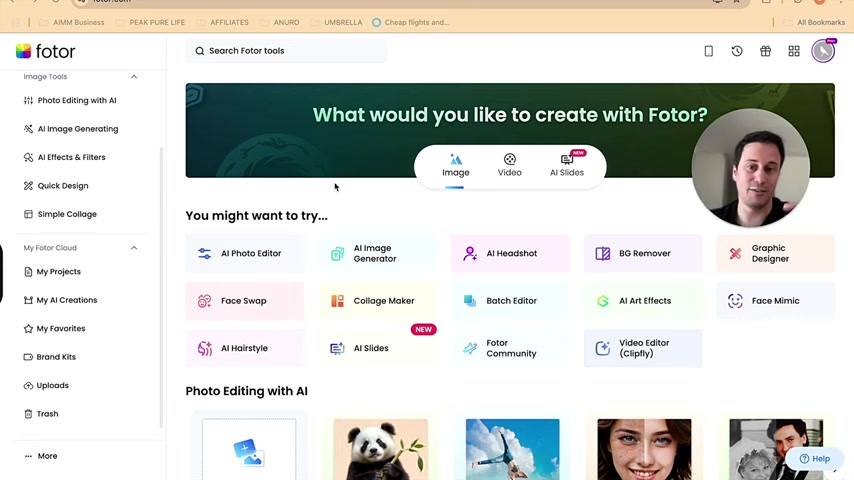Open the PEAK PURE LIFE bookmark folder
854x480 pixels.
click(x=150, y=22)
